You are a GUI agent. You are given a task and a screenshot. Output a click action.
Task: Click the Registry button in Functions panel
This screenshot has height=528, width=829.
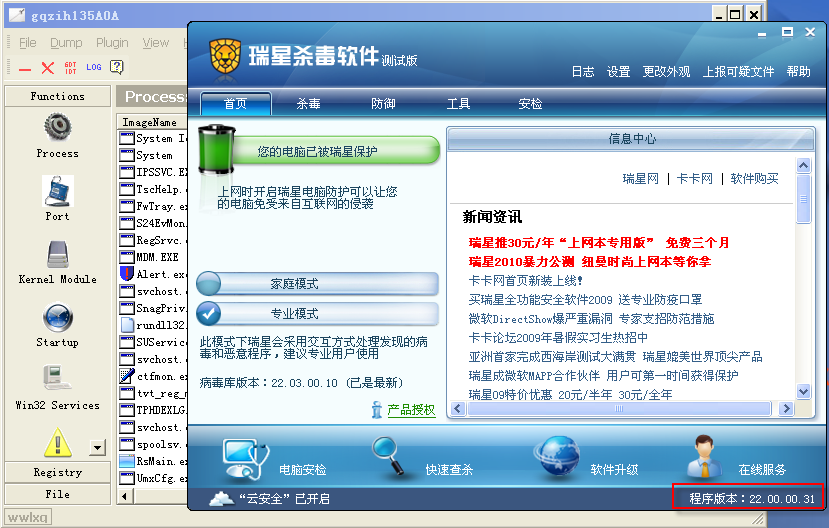pos(58,472)
